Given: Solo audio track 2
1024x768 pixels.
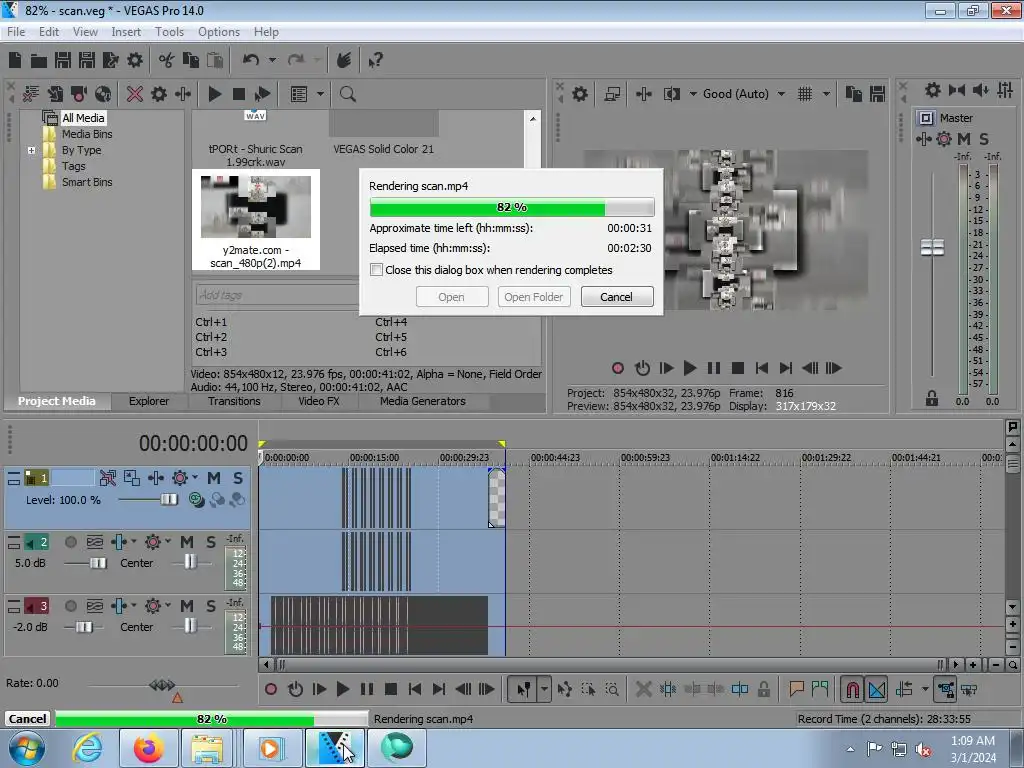Looking at the screenshot, I should point(210,542).
